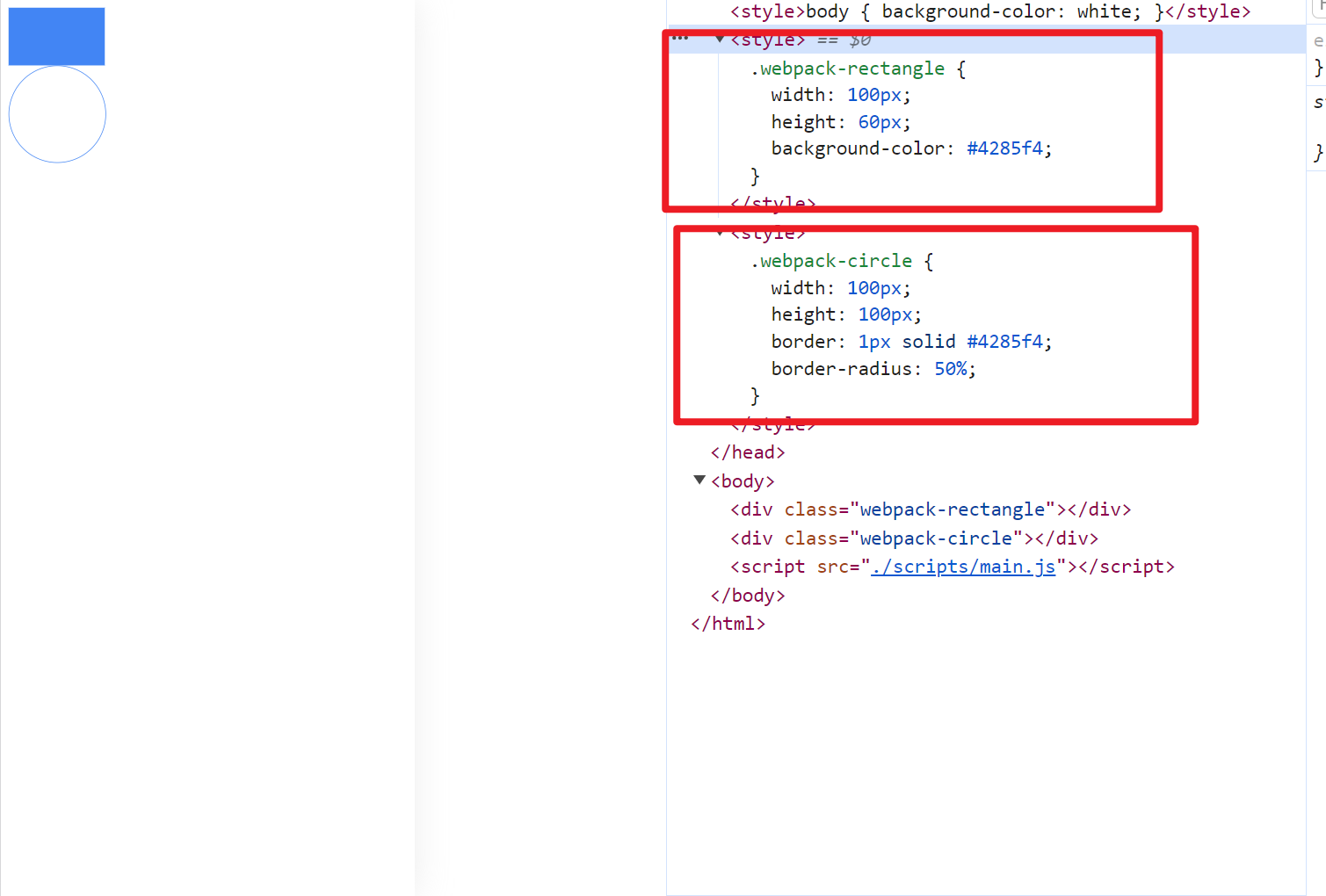Image resolution: width=1326 pixels, height=896 pixels.
Task: Select the webpack-circle div node
Action: (x=914, y=538)
